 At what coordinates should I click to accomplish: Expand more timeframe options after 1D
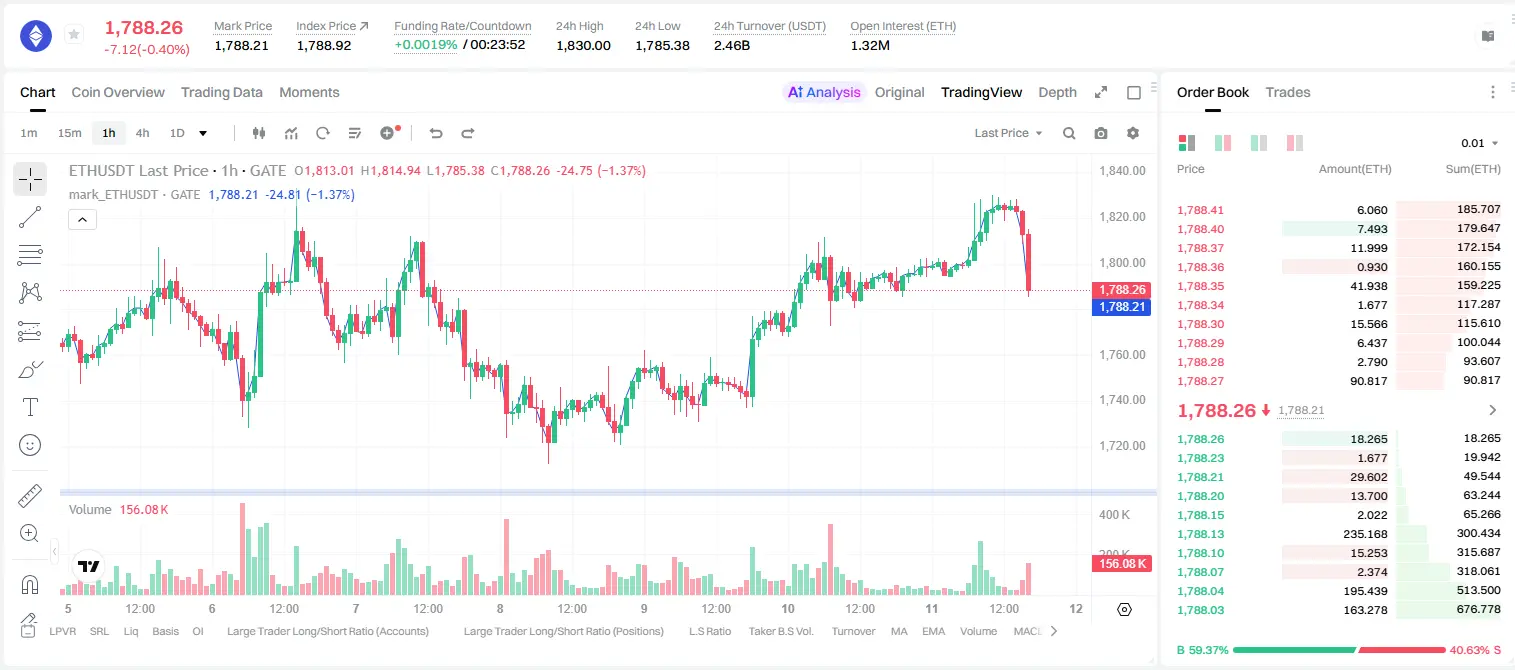pyautogui.click(x=204, y=133)
